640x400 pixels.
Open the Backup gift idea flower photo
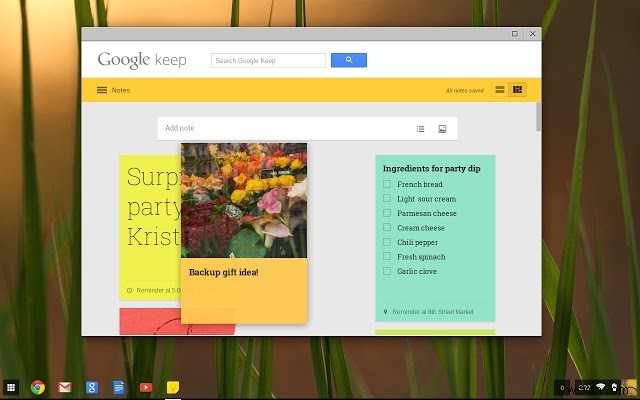click(244, 200)
